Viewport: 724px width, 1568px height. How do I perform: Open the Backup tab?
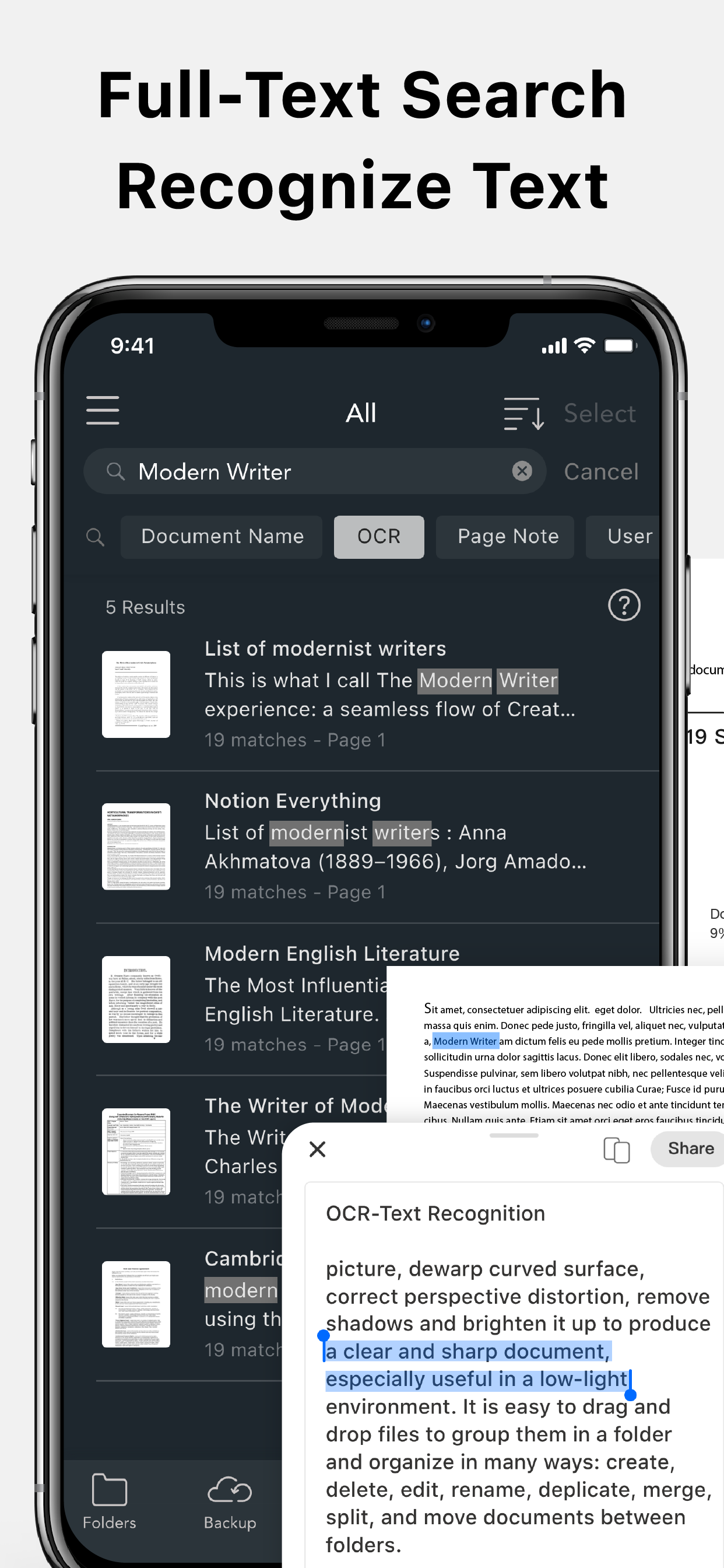click(x=230, y=1502)
